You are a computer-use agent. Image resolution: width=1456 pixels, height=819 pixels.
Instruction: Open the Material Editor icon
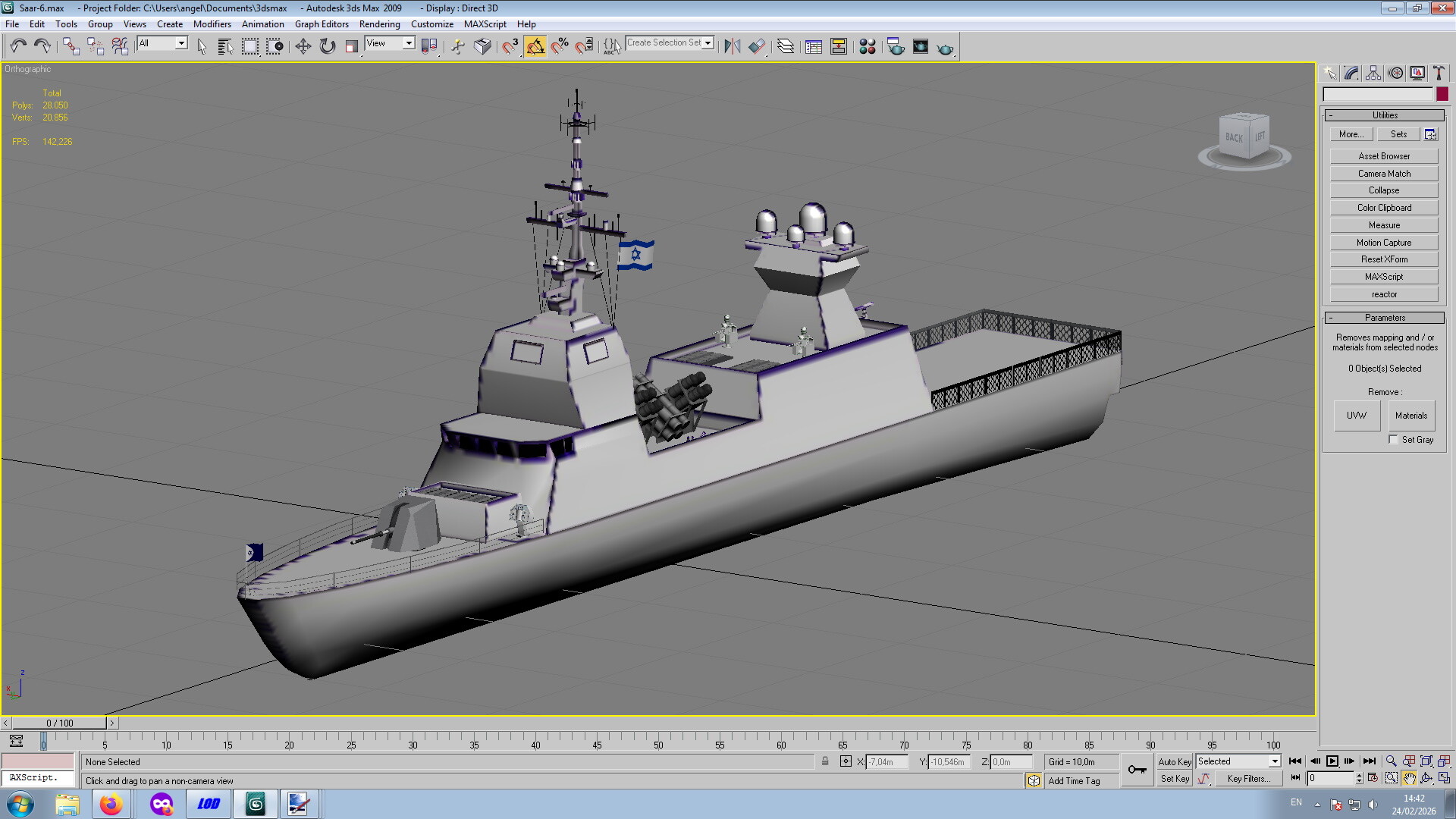click(x=867, y=47)
